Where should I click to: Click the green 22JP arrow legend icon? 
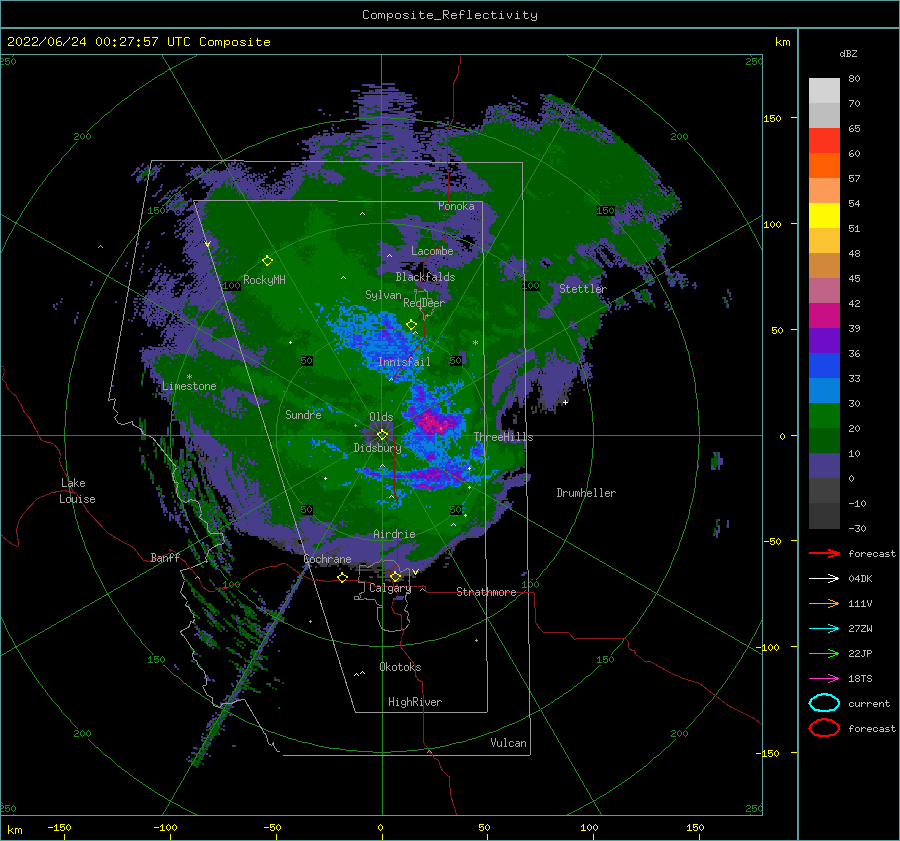click(x=824, y=653)
